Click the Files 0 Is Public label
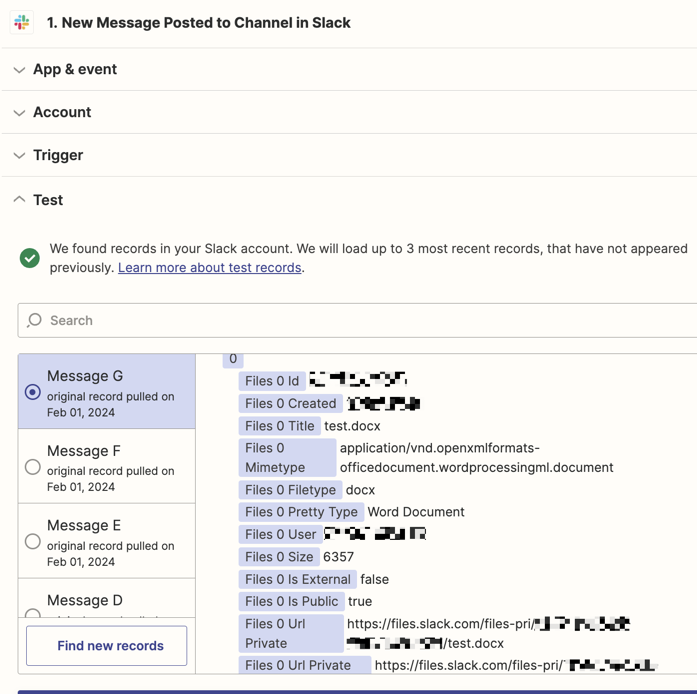 pyautogui.click(x=292, y=601)
